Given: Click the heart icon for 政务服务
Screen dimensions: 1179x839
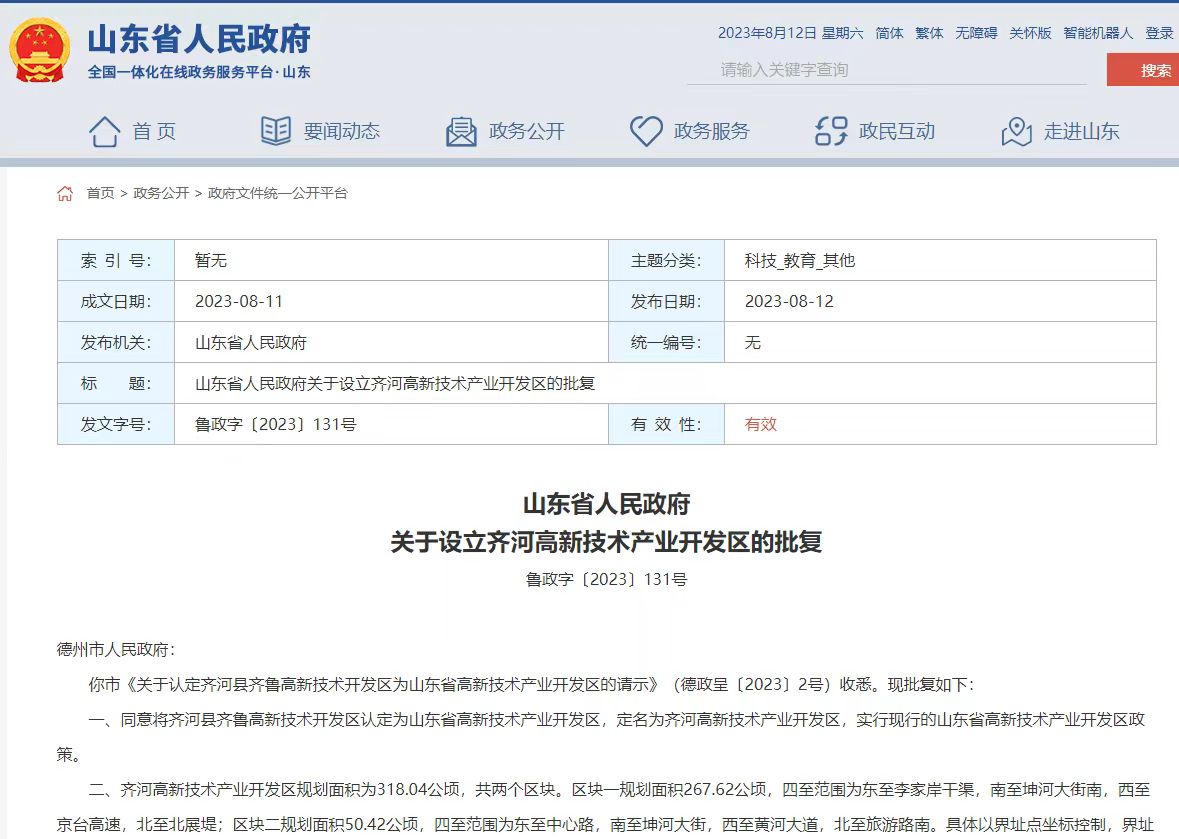Looking at the screenshot, I should point(646,131).
